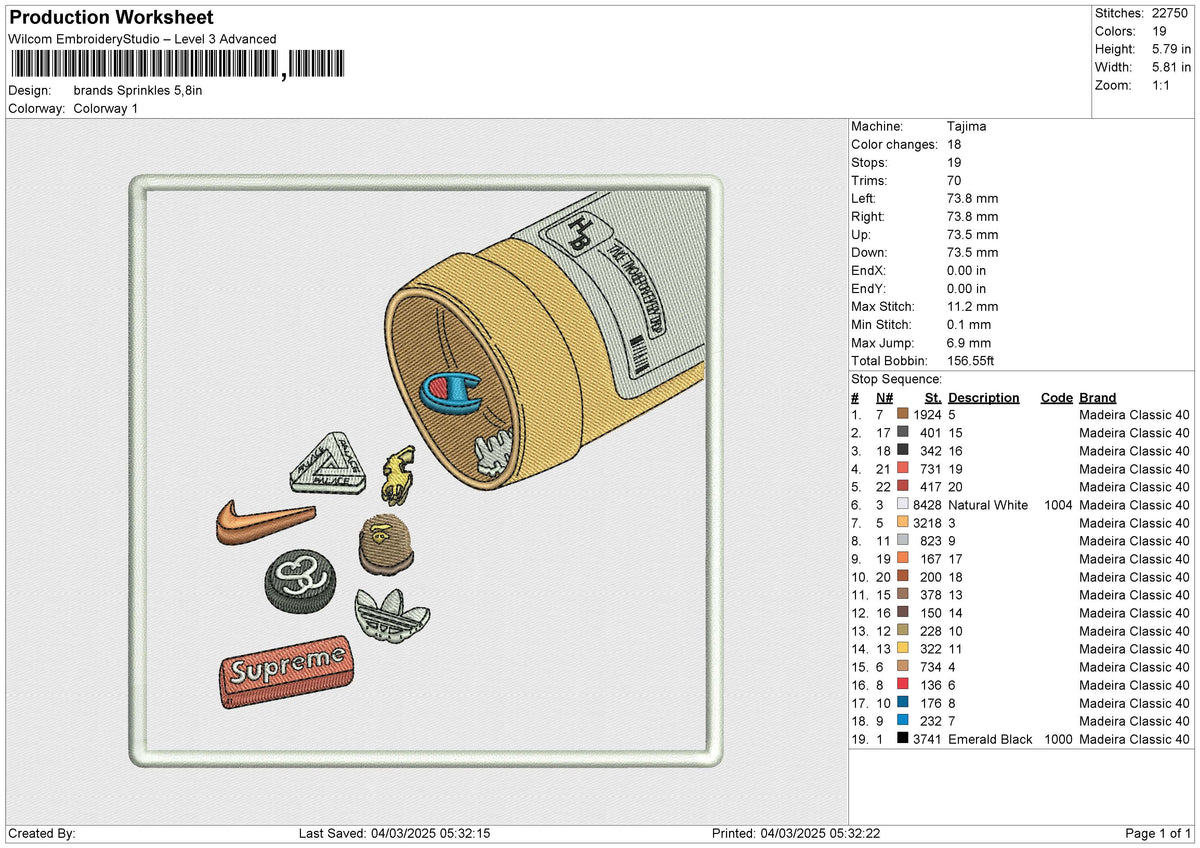Click the red swatch for stop 16
This screenshot has height=848, width=1200.
pyautogui.click(x=903, y=685)
